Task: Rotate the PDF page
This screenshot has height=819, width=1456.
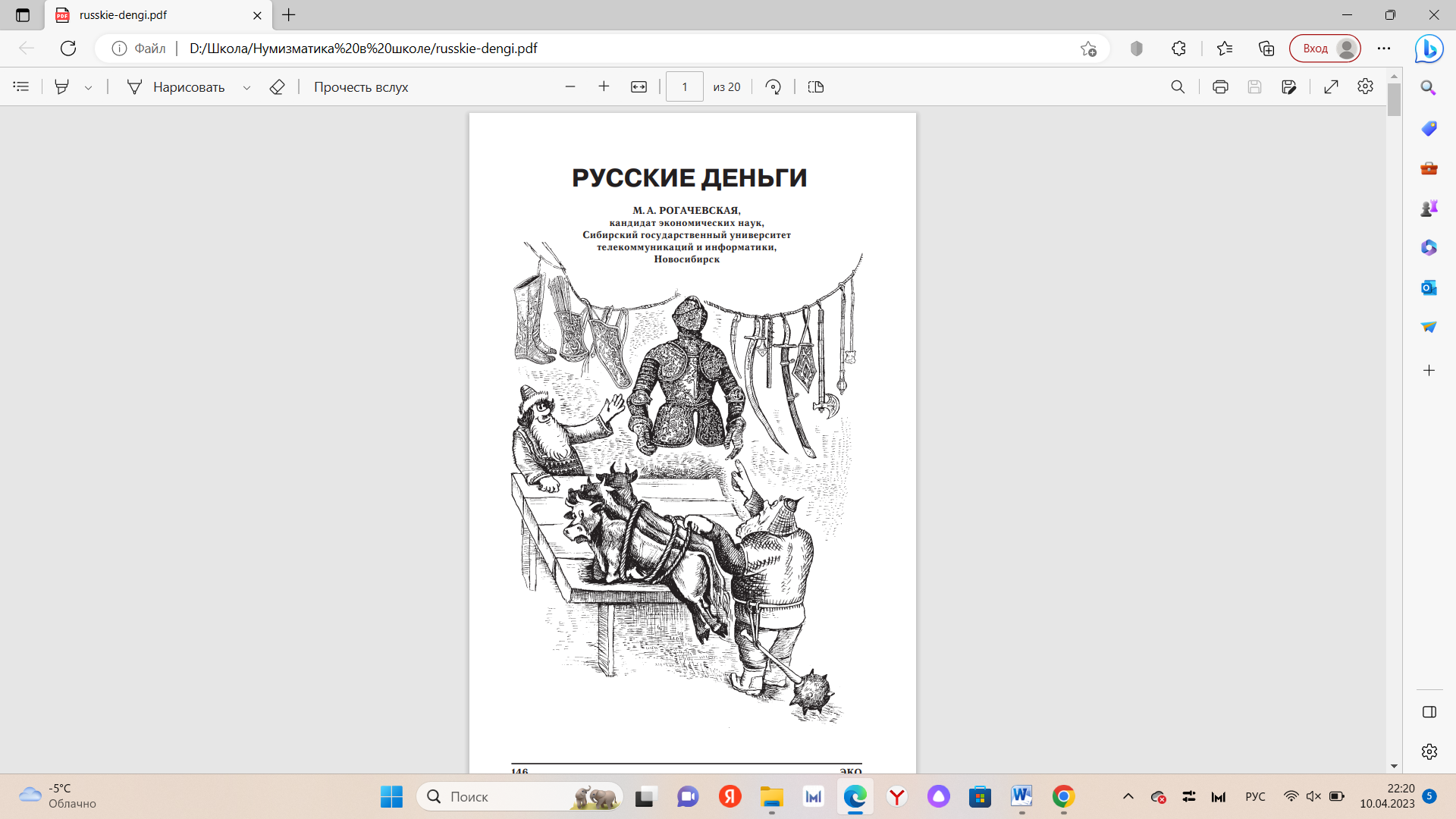Action: pos(773,86)
